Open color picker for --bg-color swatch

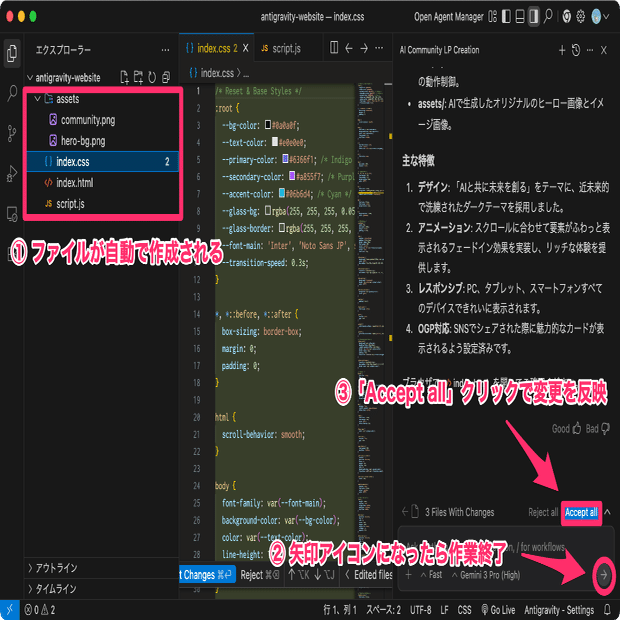point(268,125)
